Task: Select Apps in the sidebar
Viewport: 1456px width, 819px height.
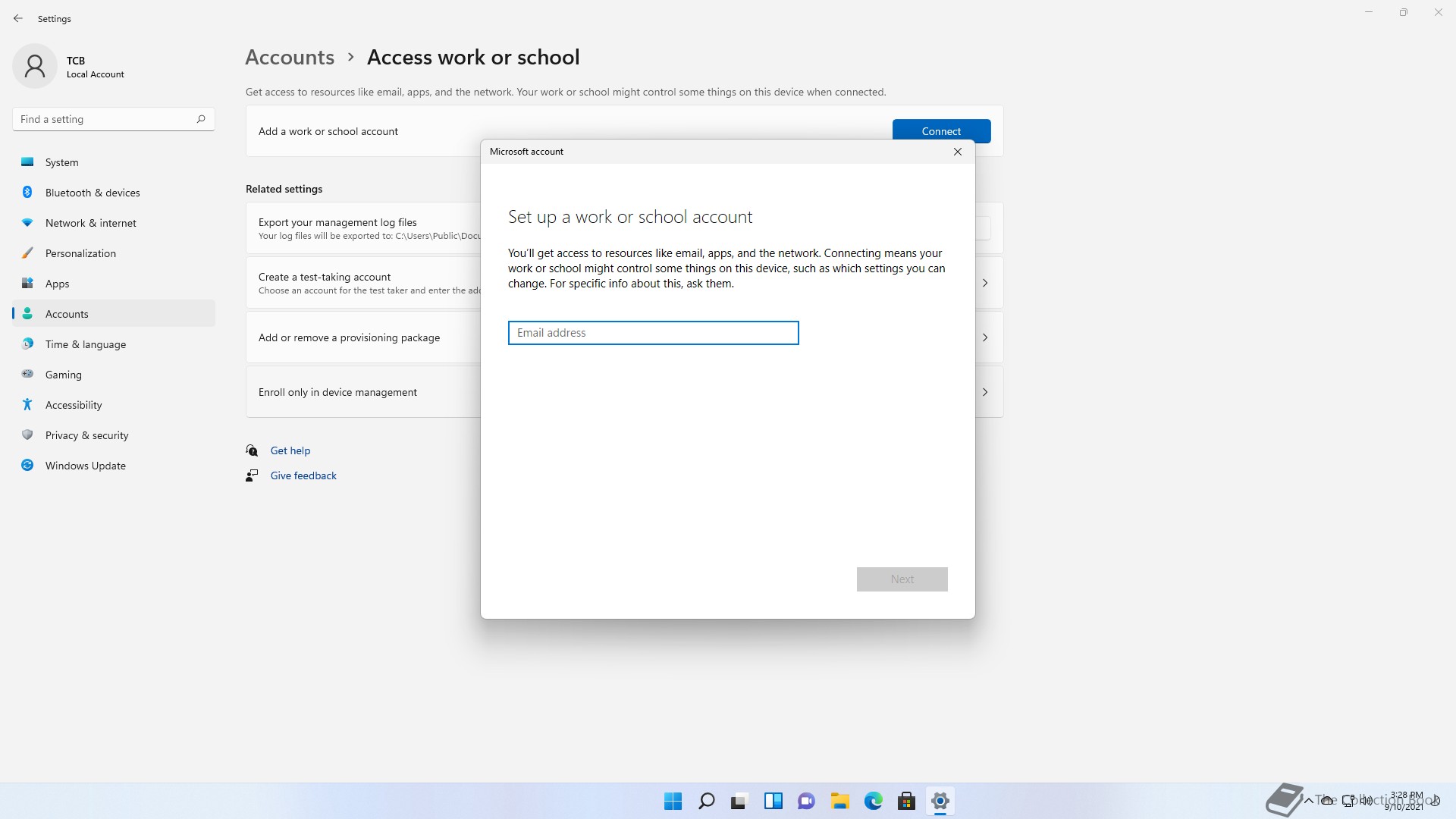Action: tap(114, 284)
